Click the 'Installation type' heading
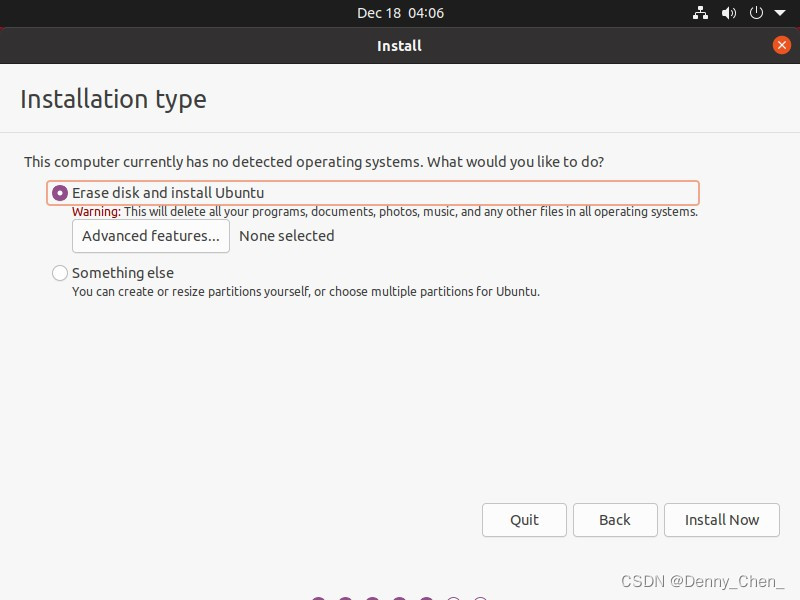This screenshot has height=600, width=800. point(113,99)
